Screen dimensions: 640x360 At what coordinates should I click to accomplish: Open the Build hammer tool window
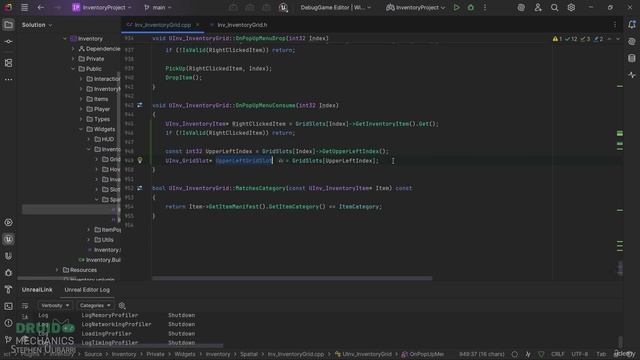(x=8, y=289)
